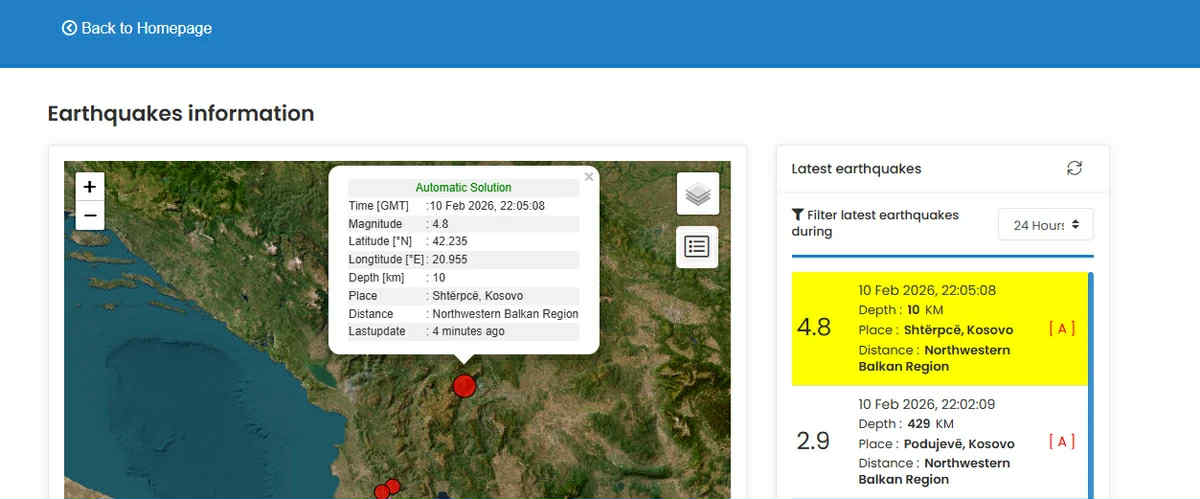Open the map legend list button
Image resolution: width=1200 pixels, height=499 pixels.
pyautogui.click(x=697, y=247)
